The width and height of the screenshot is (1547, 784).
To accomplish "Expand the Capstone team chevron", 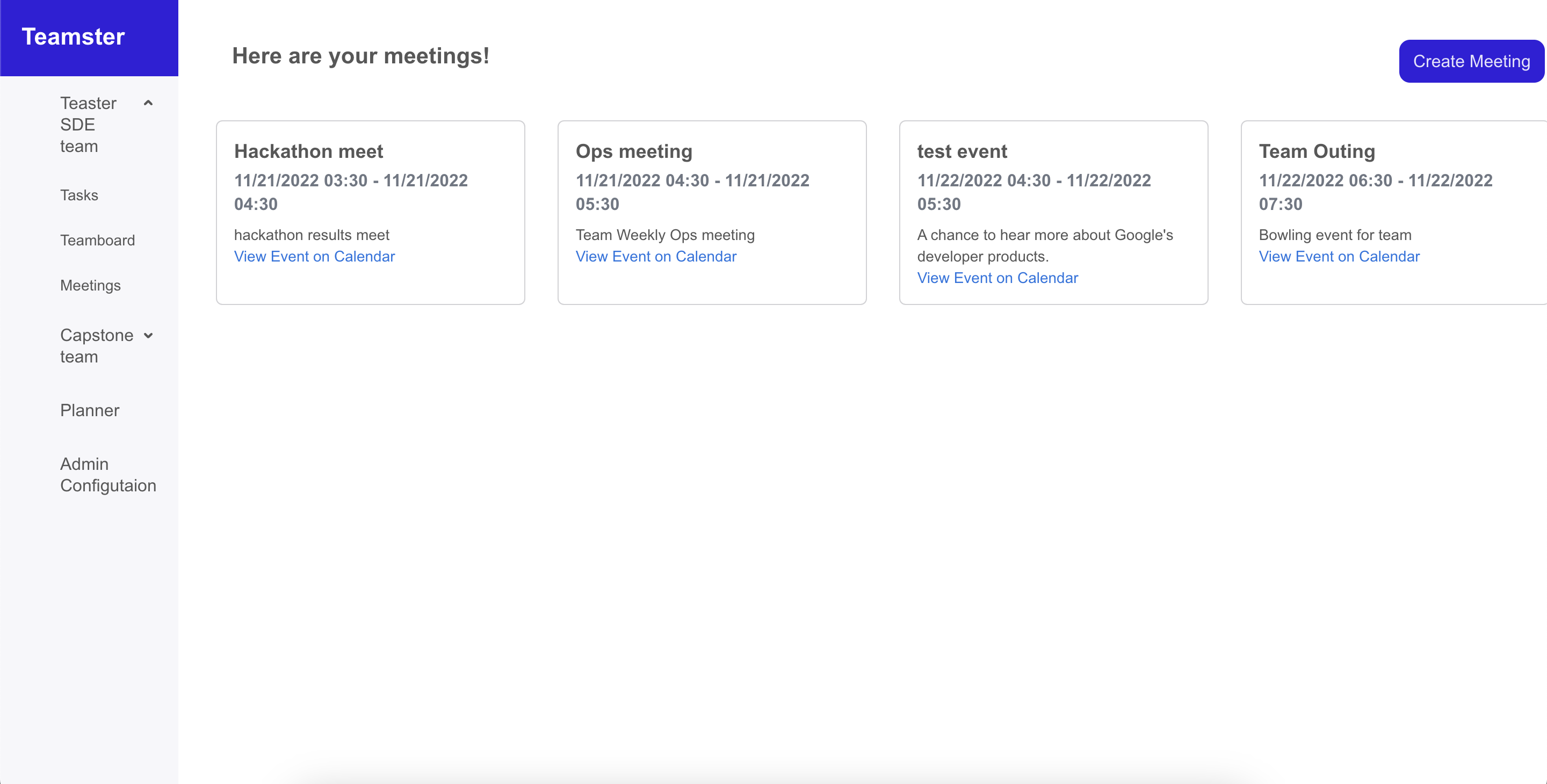I will [148, 336].
